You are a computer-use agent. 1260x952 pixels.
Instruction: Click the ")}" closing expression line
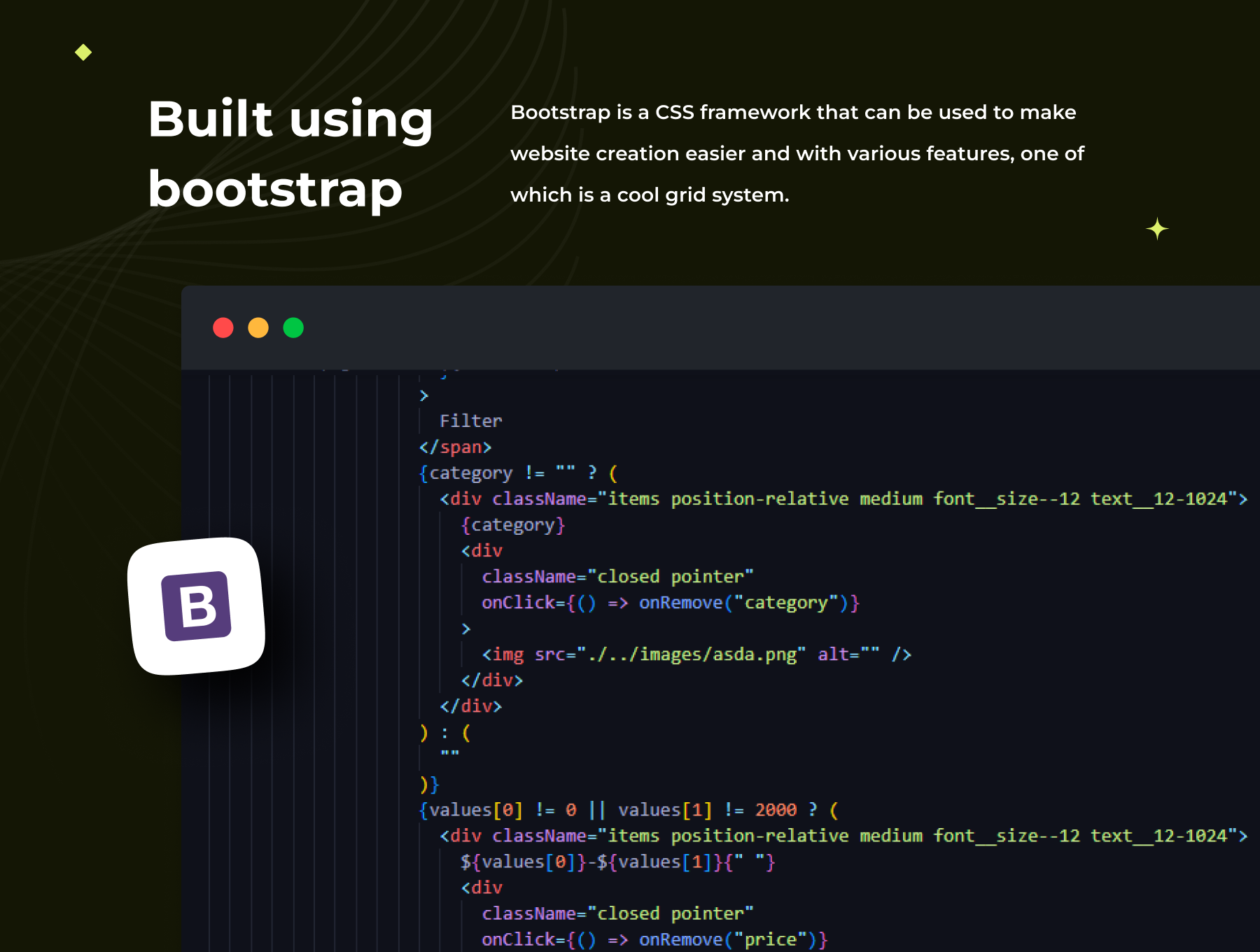coord(429,784)
